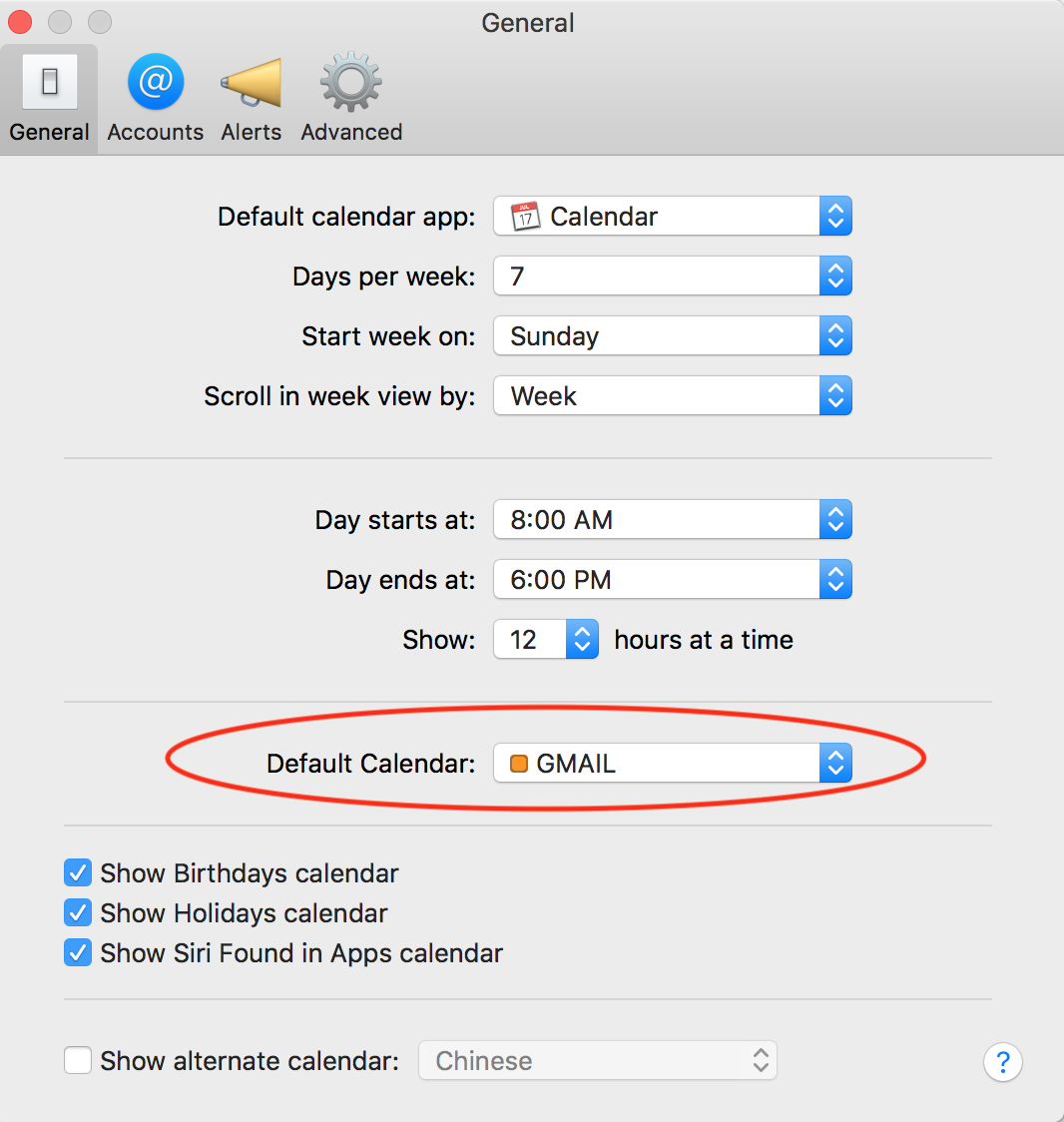Open the Scroll in week view dropdown
This screenshot has width=1064, height=1122.
tap(835, 395)
